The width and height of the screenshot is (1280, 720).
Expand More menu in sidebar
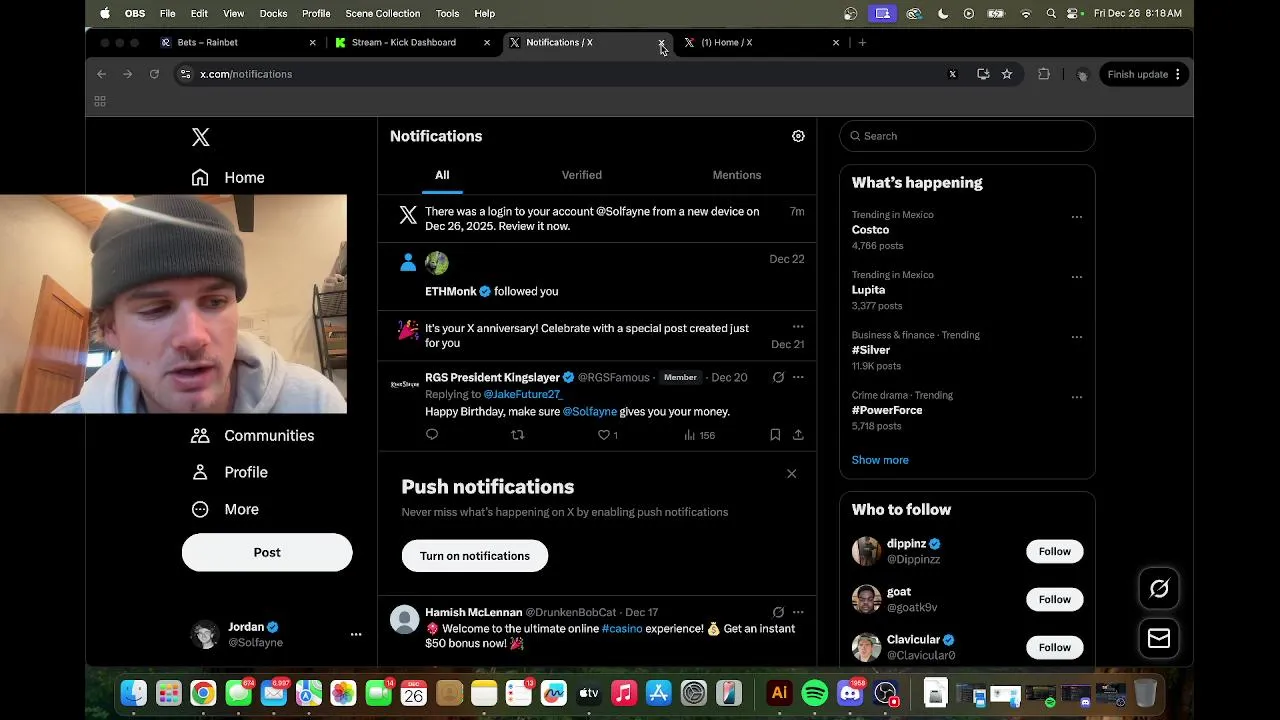[225, 509]
